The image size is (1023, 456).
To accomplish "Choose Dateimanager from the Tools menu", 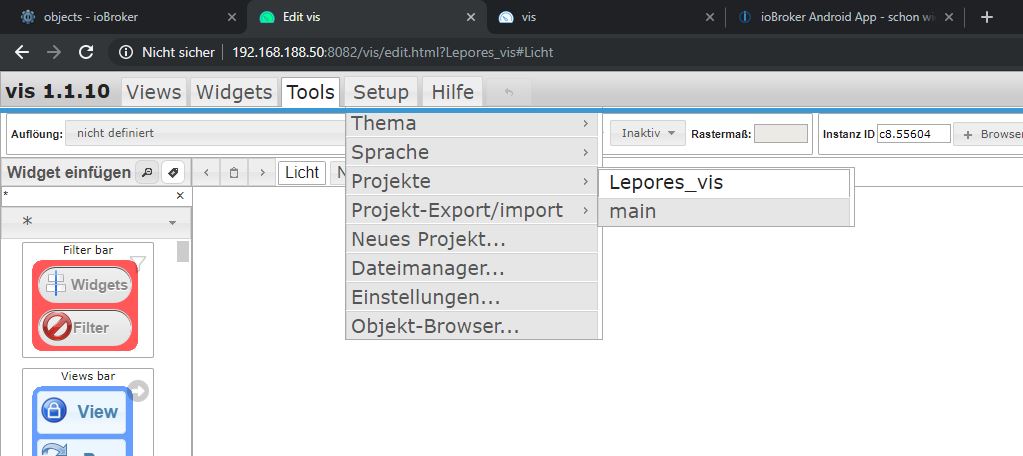I will (x=472, y=268).
